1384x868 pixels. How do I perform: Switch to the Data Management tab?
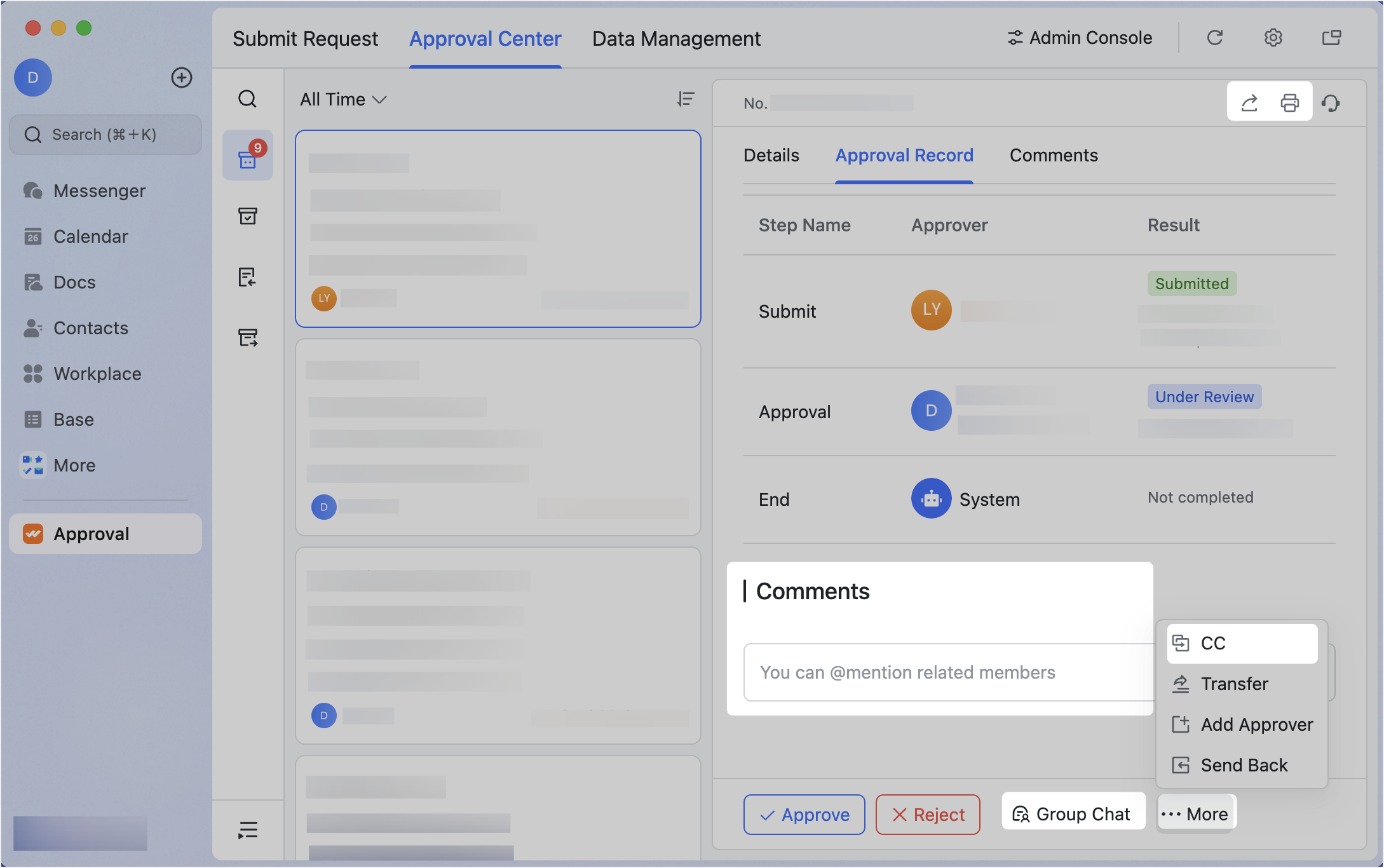(676, 38)
